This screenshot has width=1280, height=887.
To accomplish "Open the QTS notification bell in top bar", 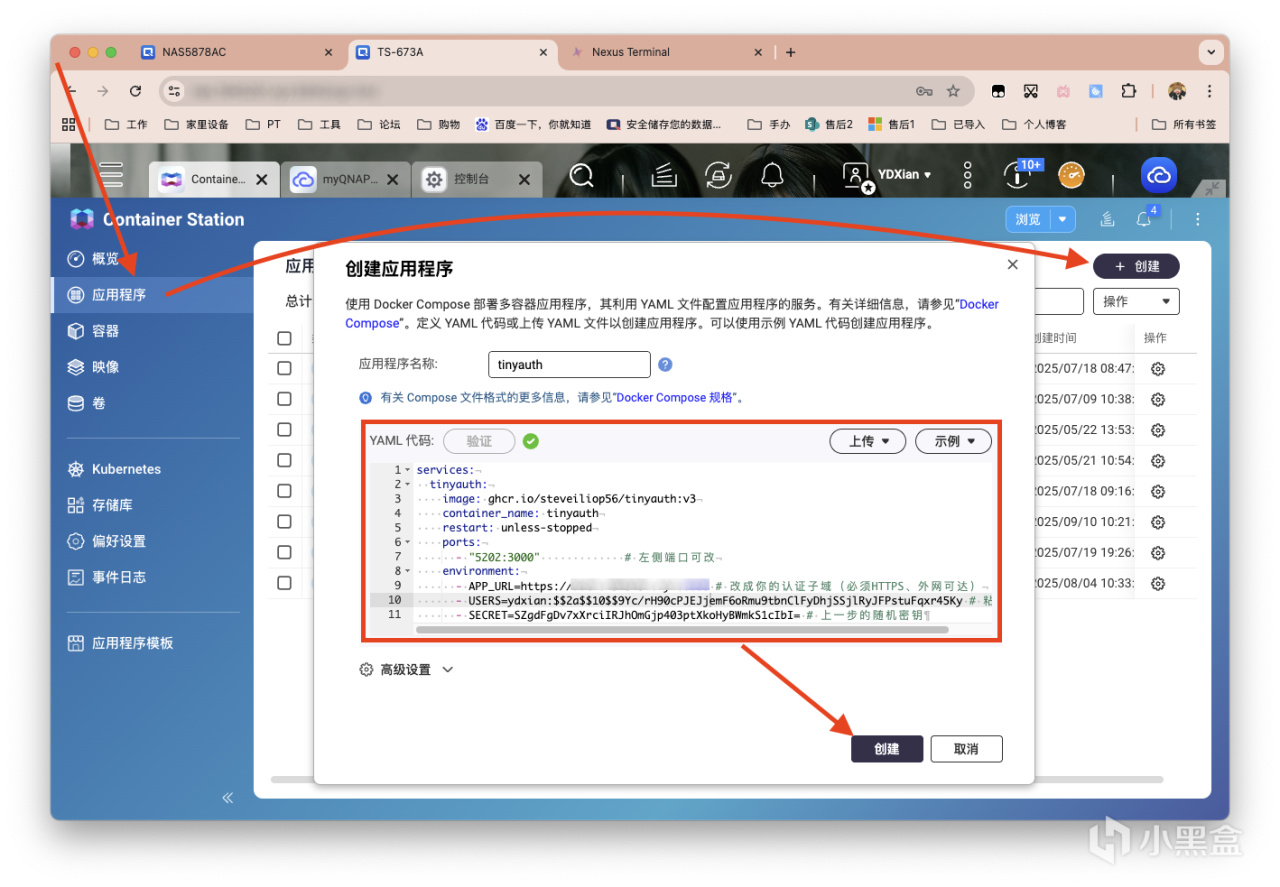I will click(772, 176).
